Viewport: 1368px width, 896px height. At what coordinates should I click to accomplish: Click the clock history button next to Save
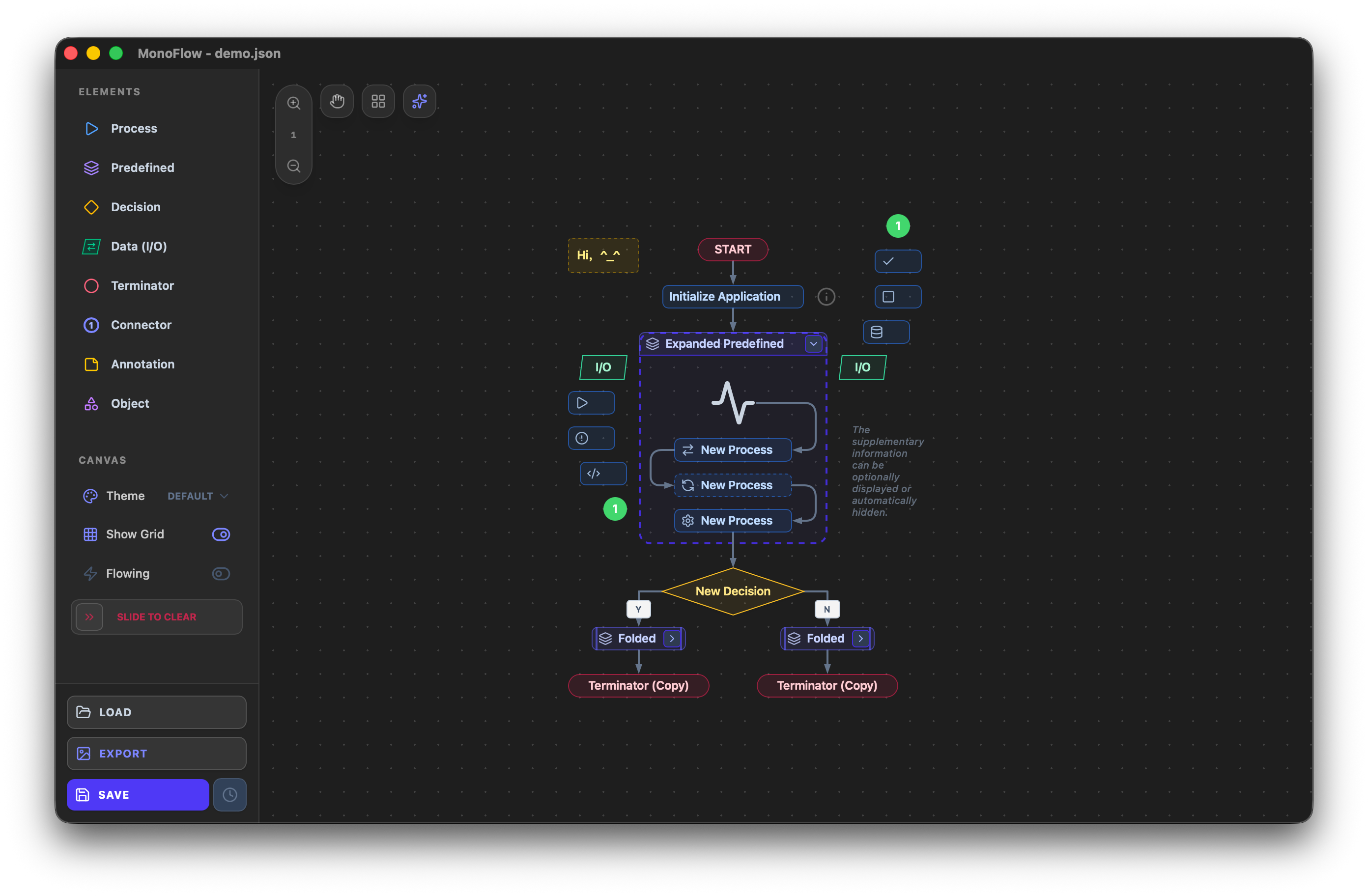click(230, 795)
